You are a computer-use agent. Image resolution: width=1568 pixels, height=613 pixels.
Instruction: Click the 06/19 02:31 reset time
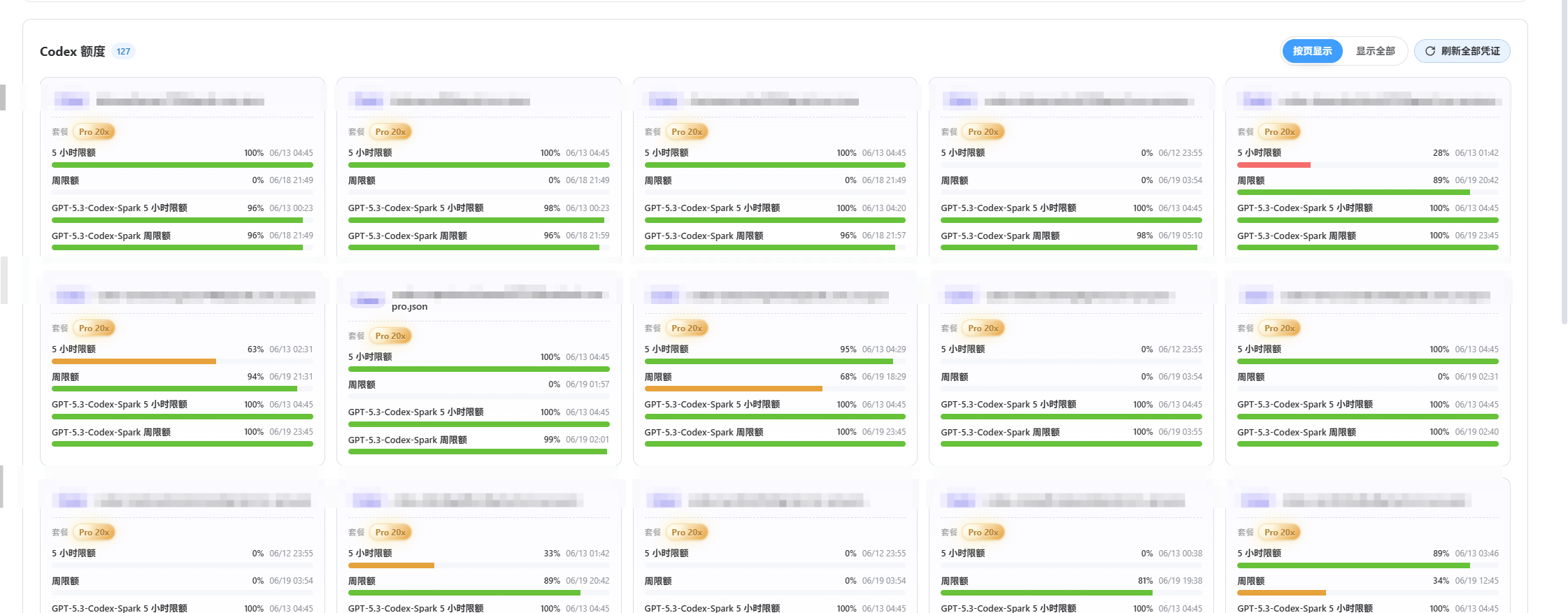pyautogui.click(x=1477, y=377)
